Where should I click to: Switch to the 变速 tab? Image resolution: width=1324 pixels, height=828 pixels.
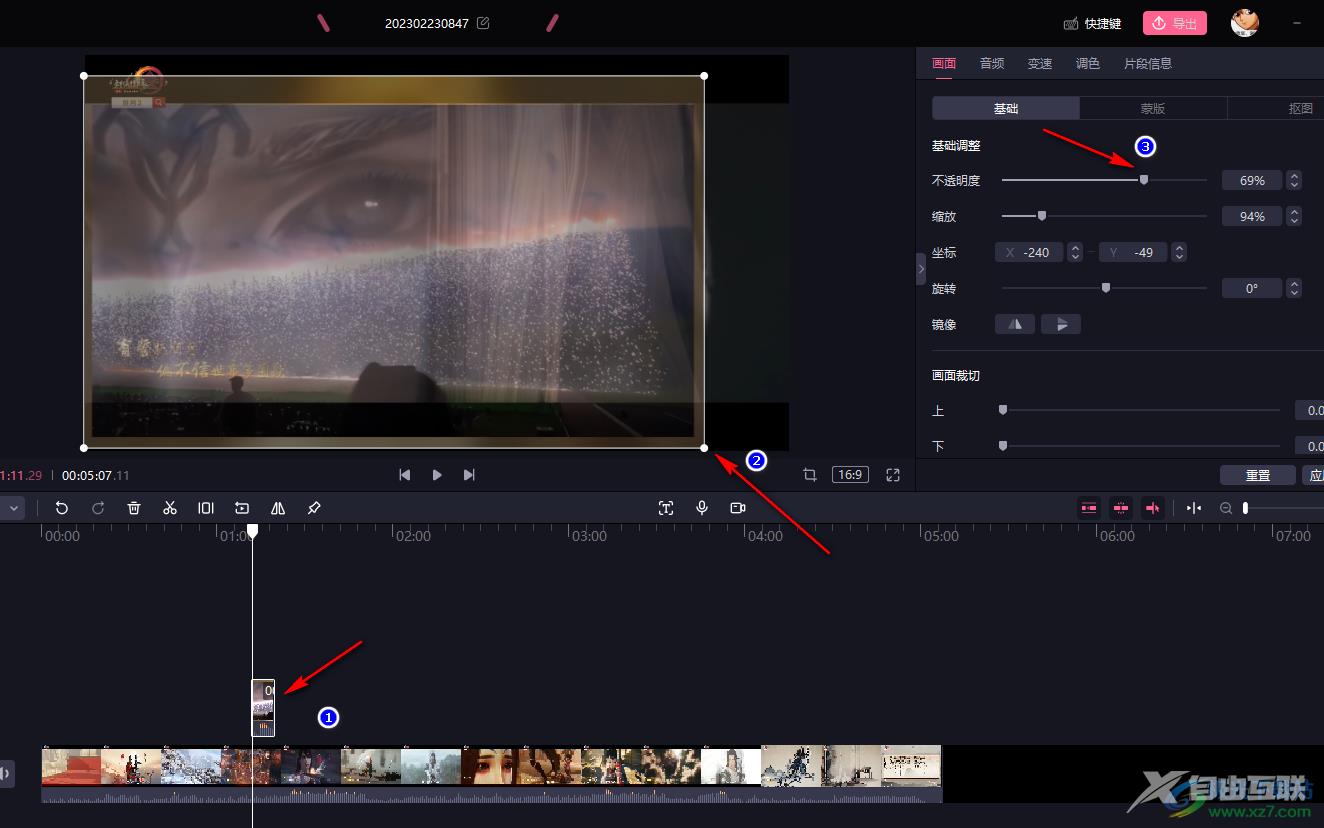[1040, 63]
